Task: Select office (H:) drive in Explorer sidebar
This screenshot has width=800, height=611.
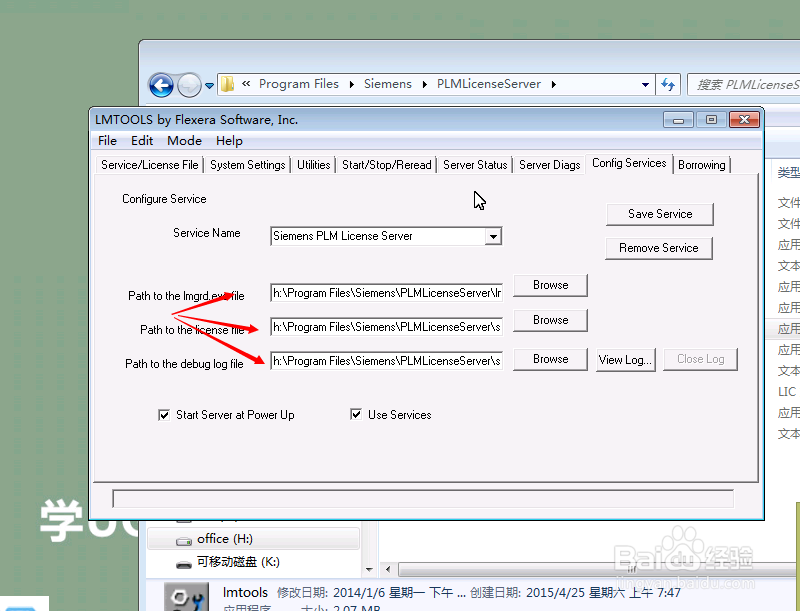Action: (254, 539)
